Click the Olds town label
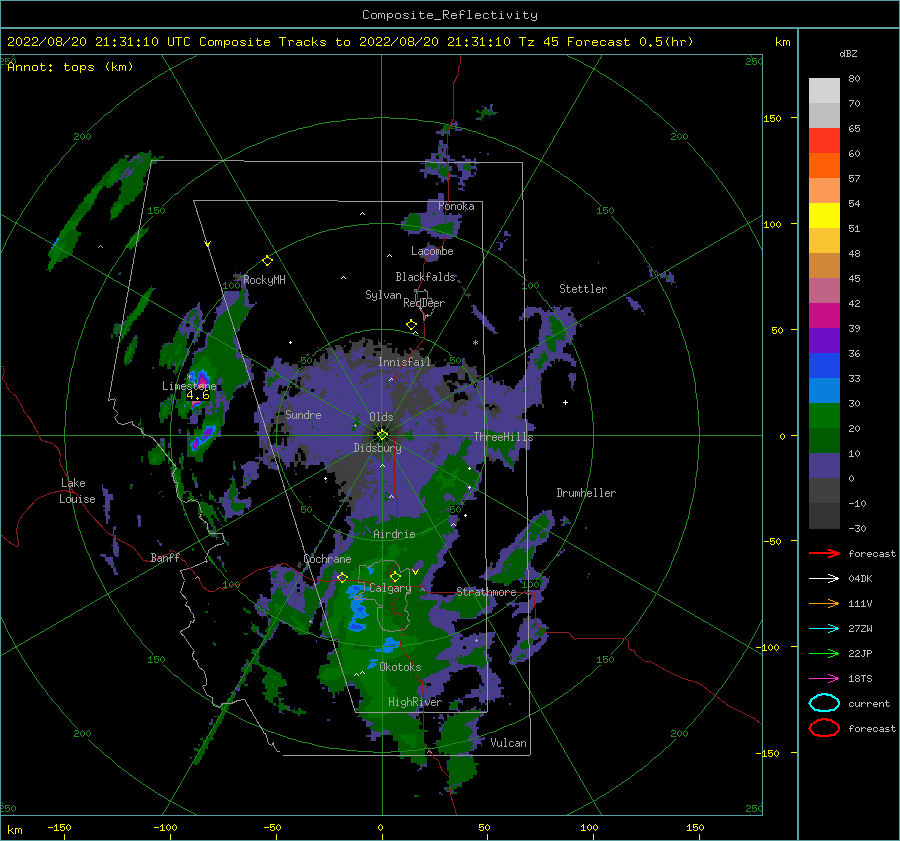Screen dimensions: 900x841 381,417
